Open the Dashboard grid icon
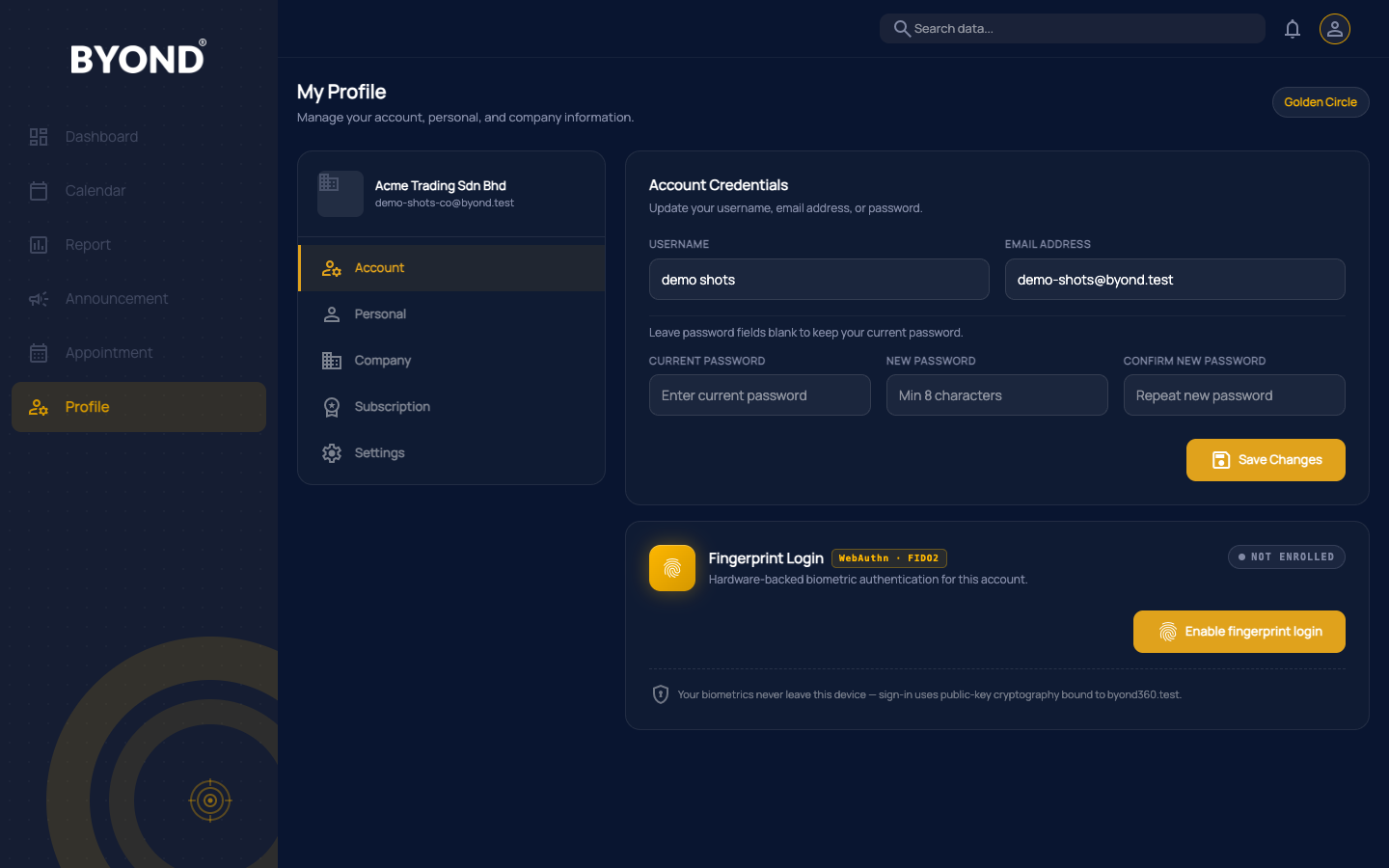 [39, 137]
